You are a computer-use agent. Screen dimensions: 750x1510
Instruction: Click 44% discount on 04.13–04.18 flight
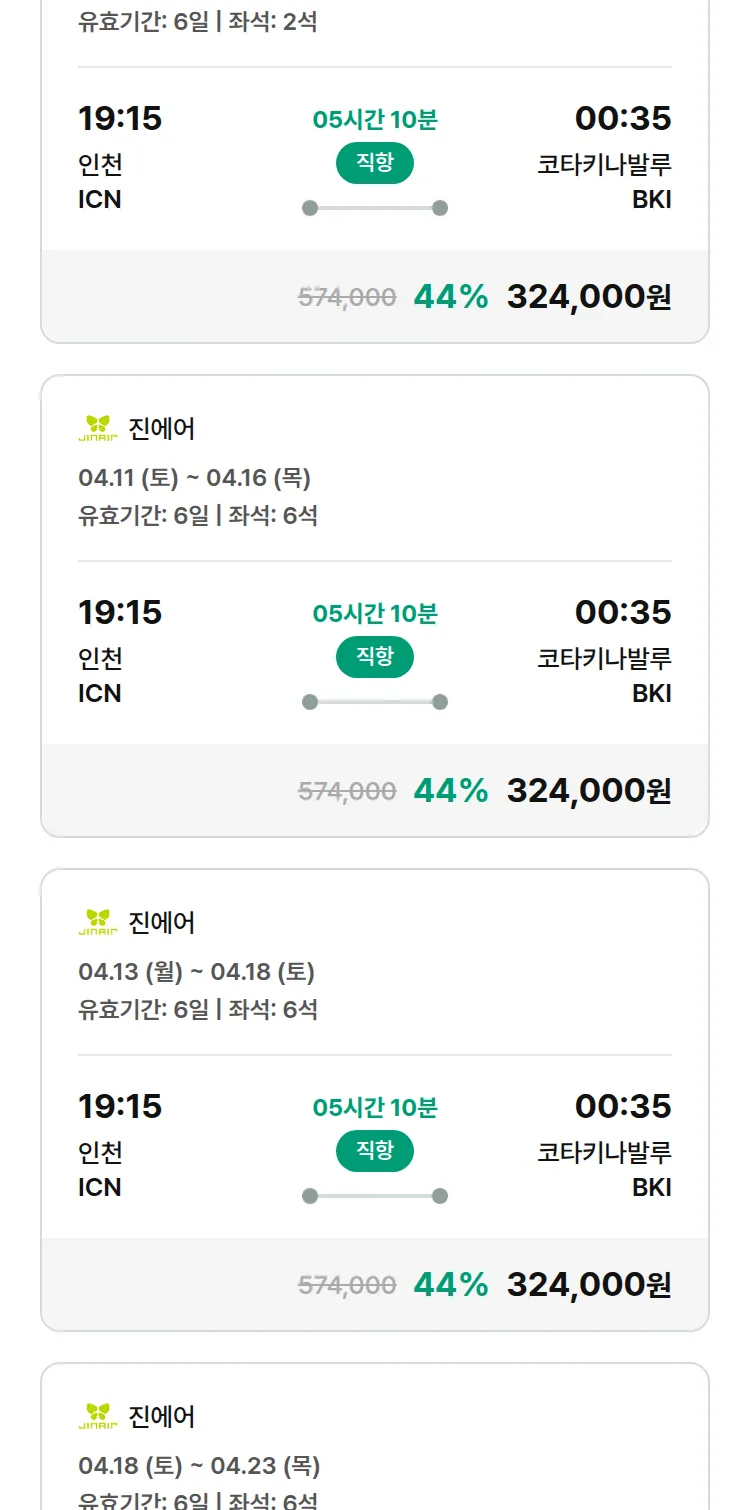click(451, 1284)
